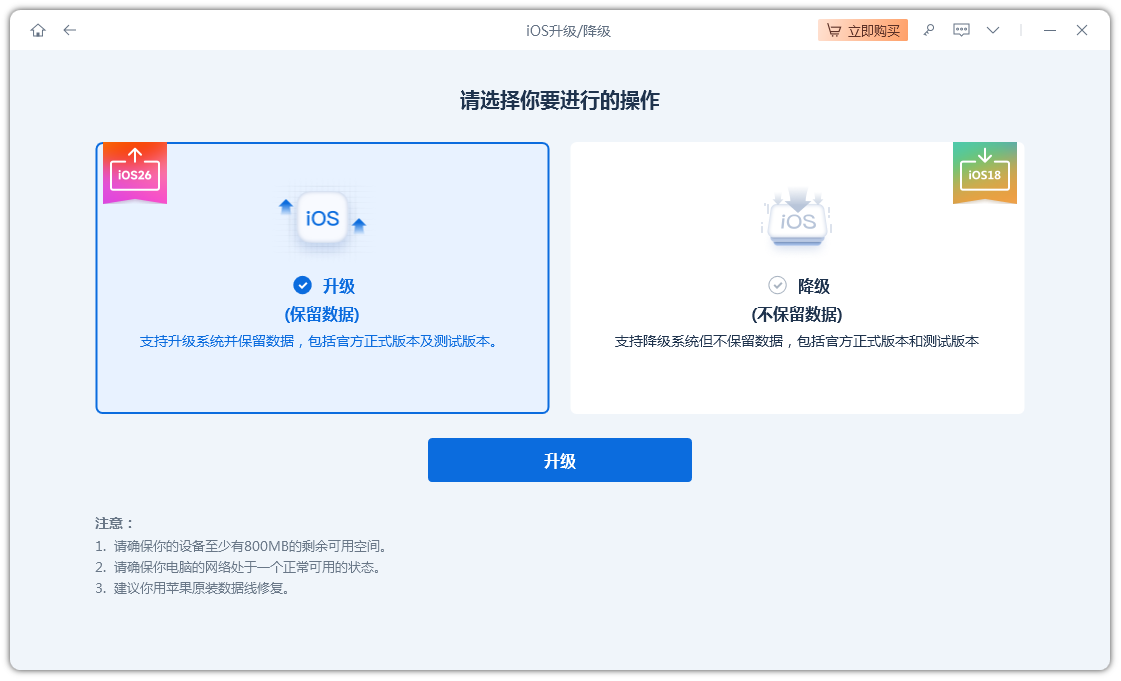Expand the title bar chevron menu
Viewport: 1121px width, 681px height.
click(993, 30)
